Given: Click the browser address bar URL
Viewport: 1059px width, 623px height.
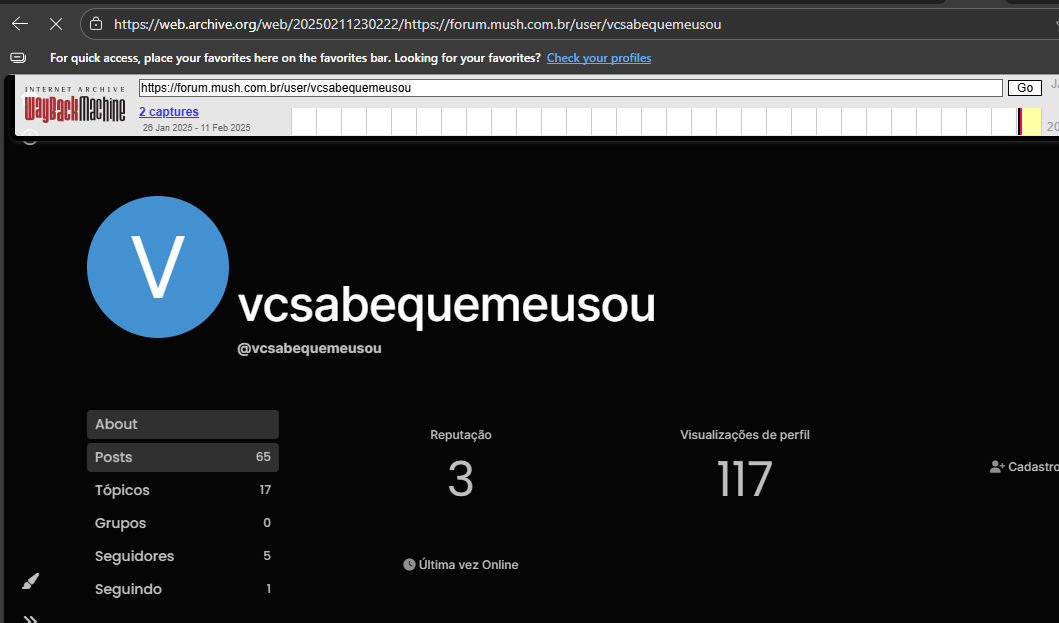Looking at the screenshot, I should point(417,24).
